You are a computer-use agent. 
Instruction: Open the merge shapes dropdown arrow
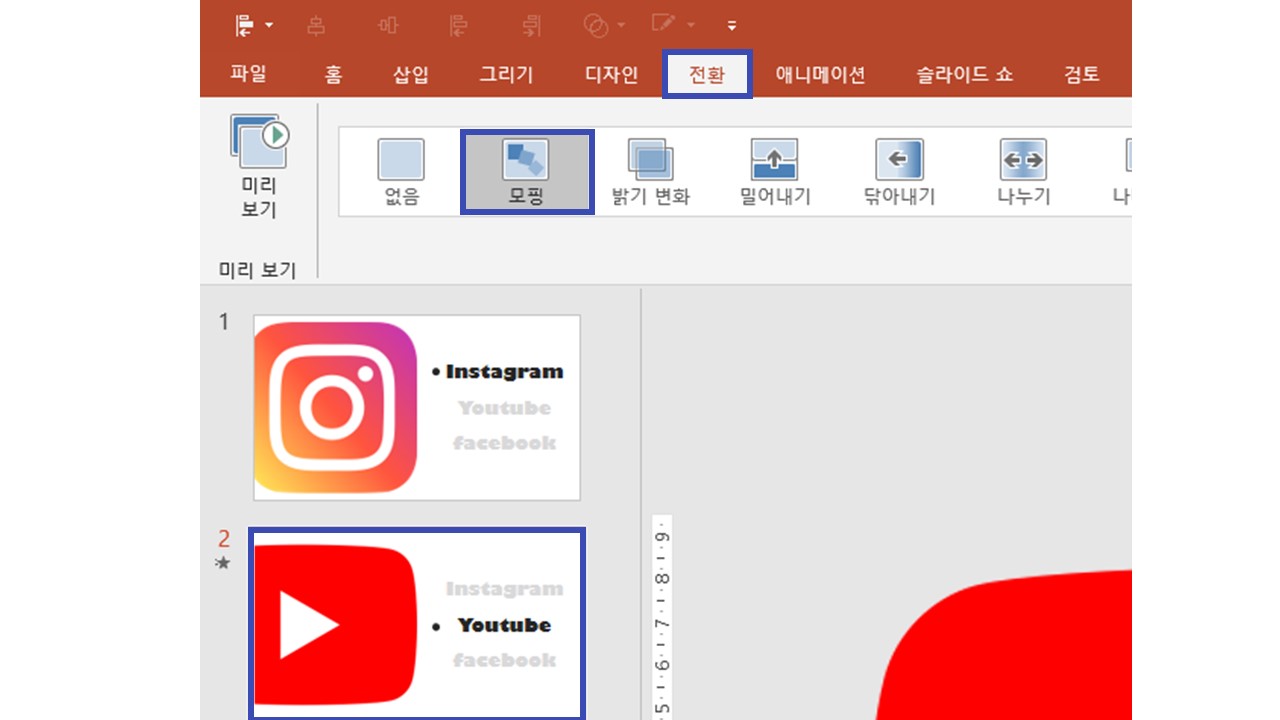click(x=621, y=26)
